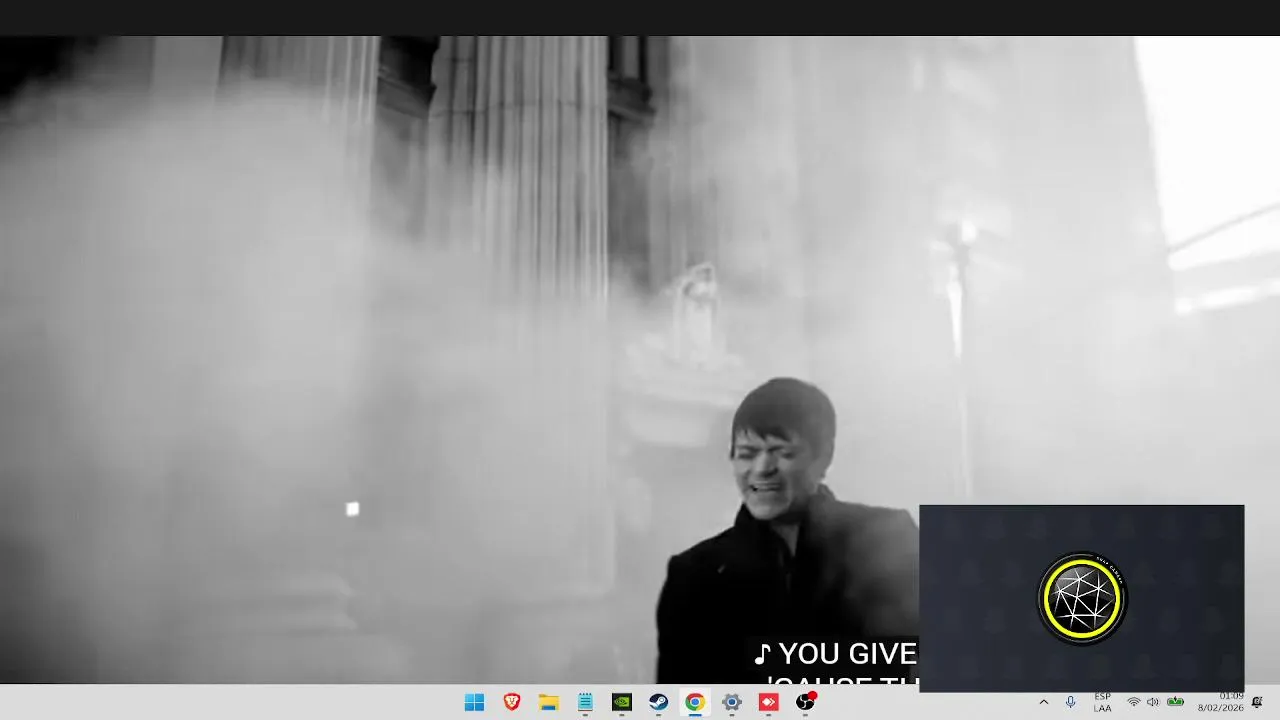Open the Notepad taskbar icon

coord(585,702)
